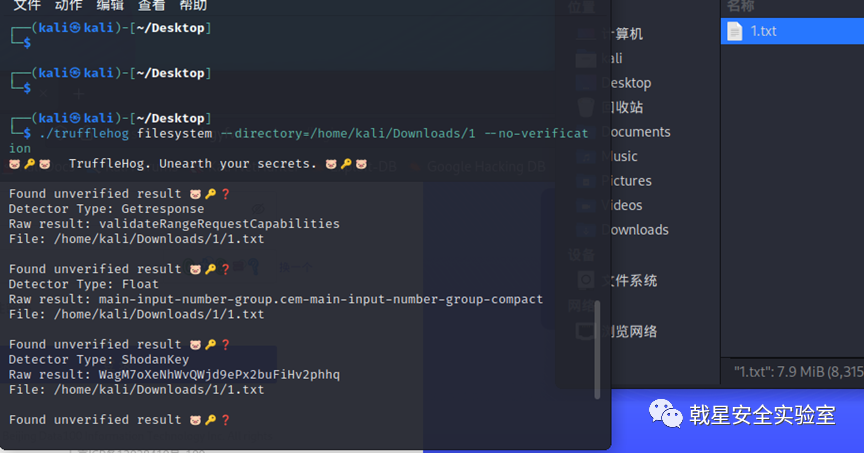Click the terminal vertical scrollbar
Image resolution: width=864 pixels, height=453 pixels.
pos(597,350)
